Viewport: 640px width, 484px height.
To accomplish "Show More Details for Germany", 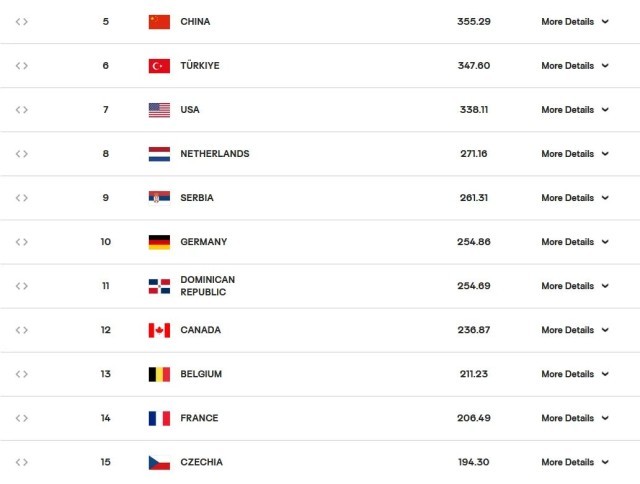I will (574, 242).
